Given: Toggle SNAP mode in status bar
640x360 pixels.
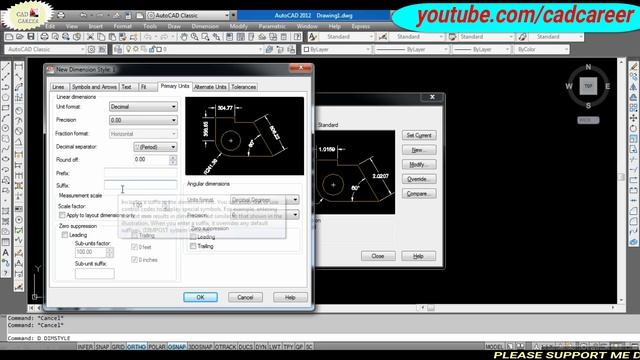Looking at the screenshot, I should [x=102, y=347].
